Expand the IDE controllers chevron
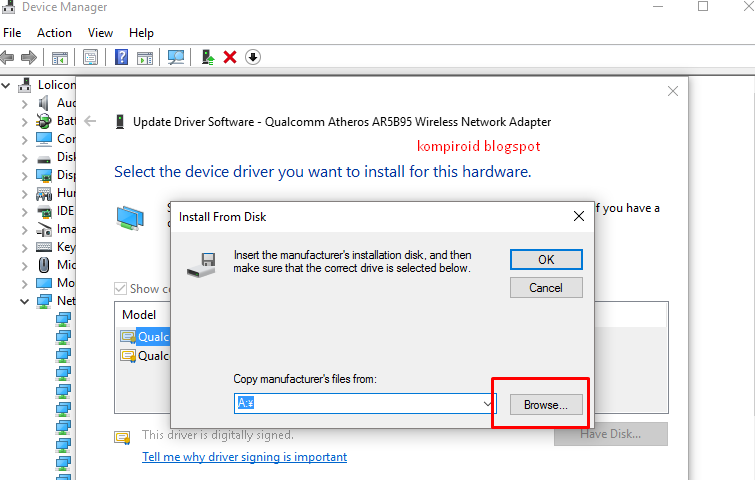This screenshot has width=755, height=480. tap(25, 212)
